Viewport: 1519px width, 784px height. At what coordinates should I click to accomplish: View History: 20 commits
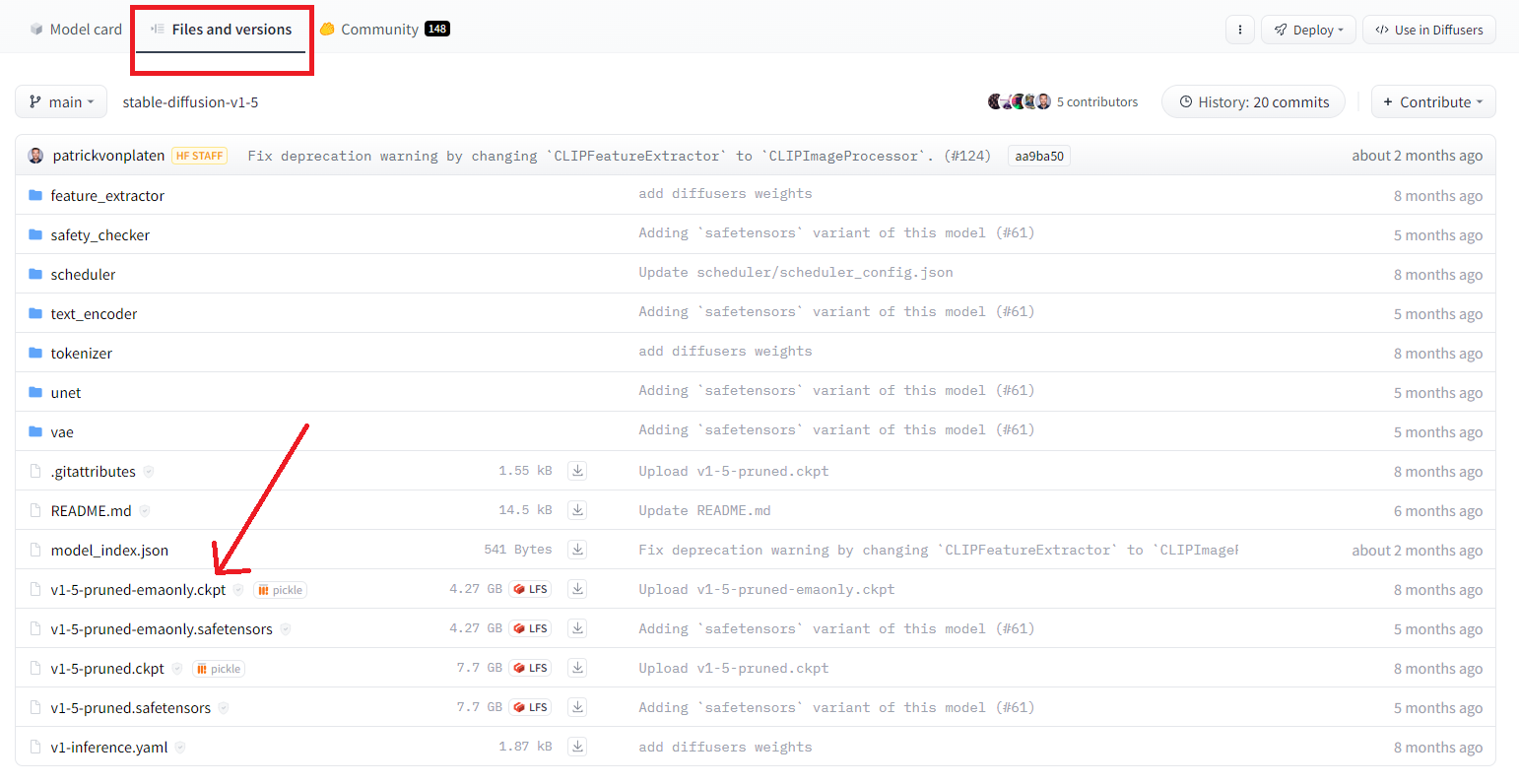1253,101
